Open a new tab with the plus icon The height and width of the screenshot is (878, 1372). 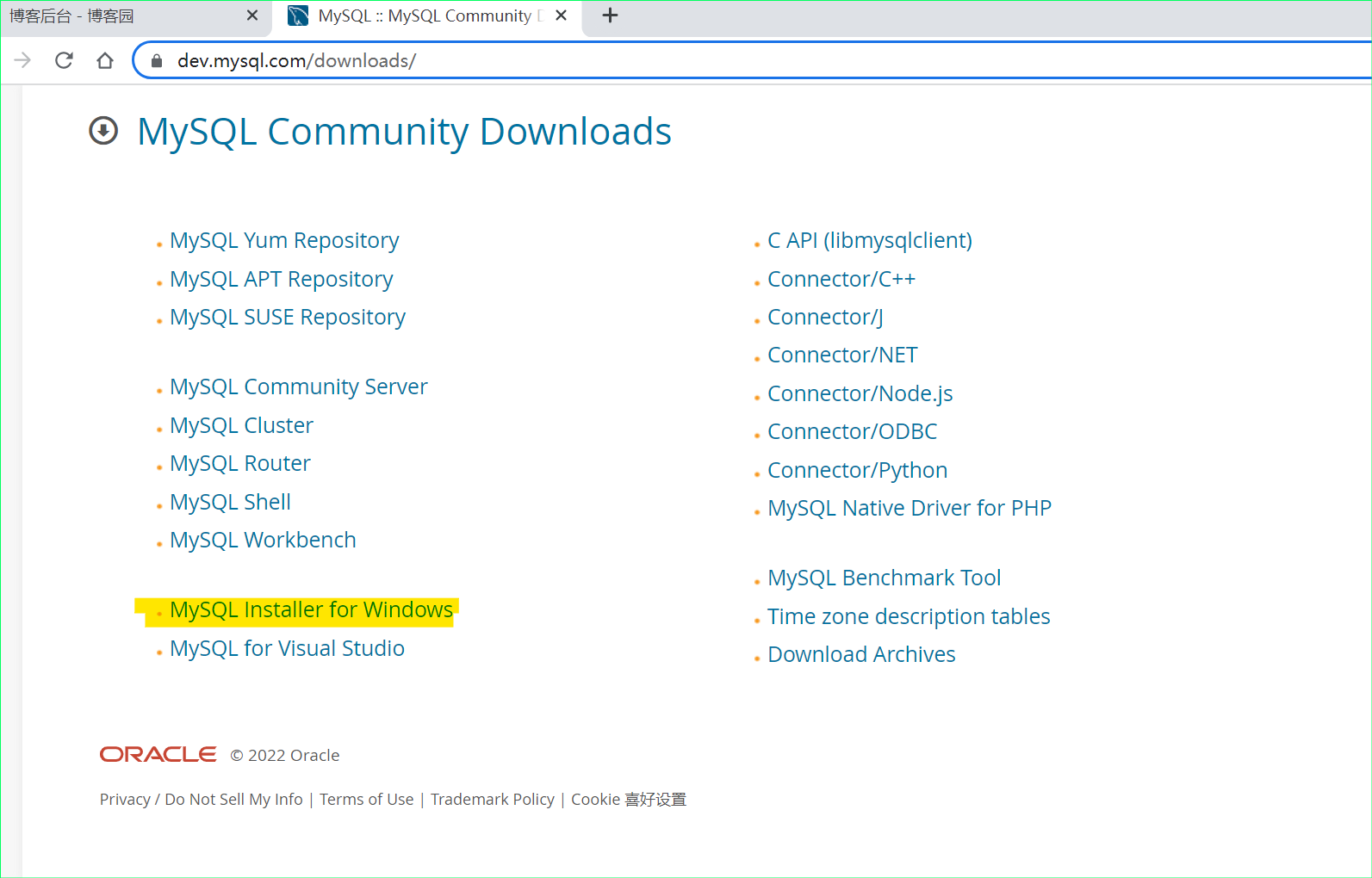pyautogui.click(x=610, y=15)
